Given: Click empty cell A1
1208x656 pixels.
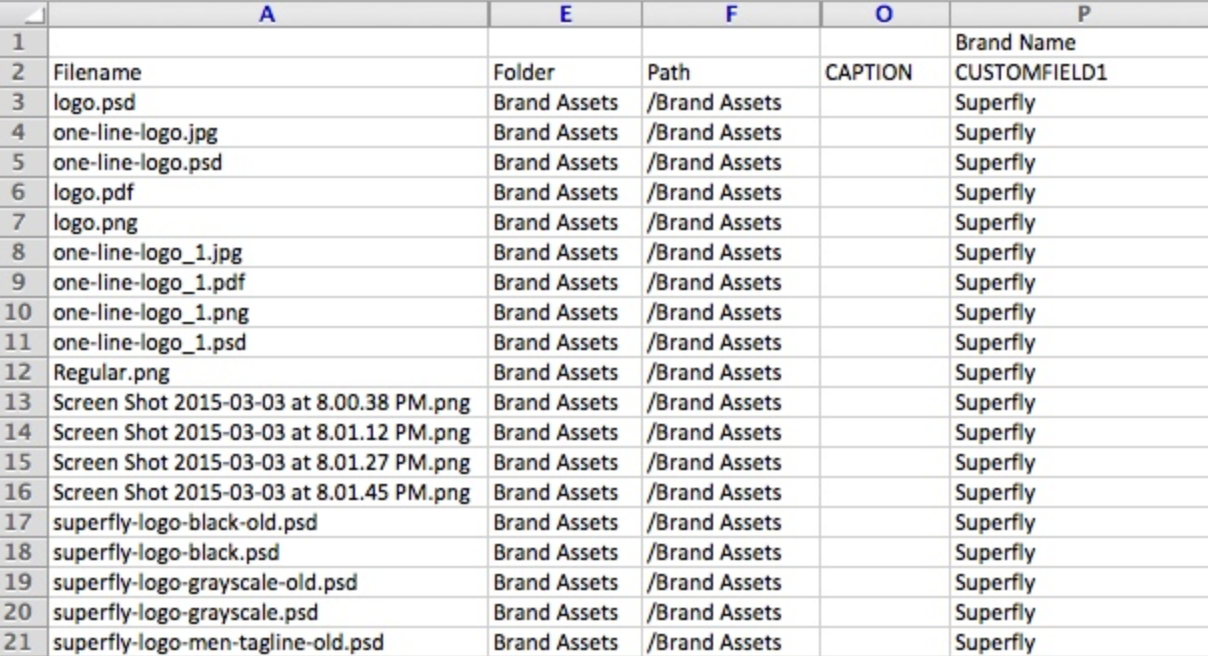Looking at the screenshot, I should pos(268,42).
